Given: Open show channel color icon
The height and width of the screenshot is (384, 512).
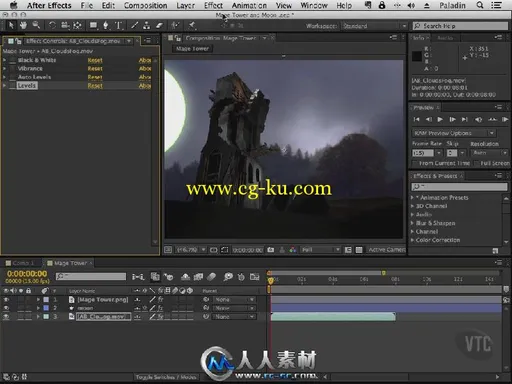Looking at the screenshot, I should [293, 250].
